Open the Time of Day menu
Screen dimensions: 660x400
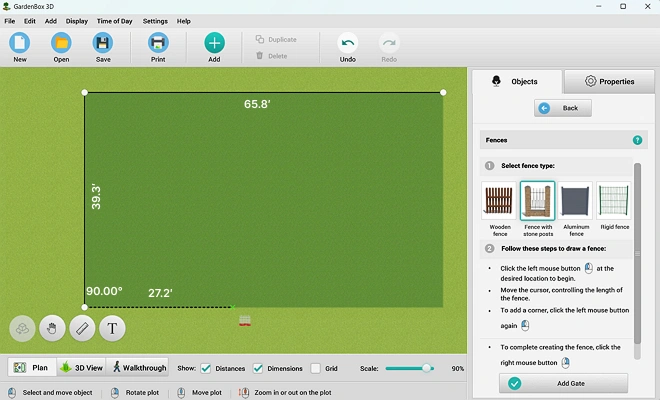coord(114,21)
